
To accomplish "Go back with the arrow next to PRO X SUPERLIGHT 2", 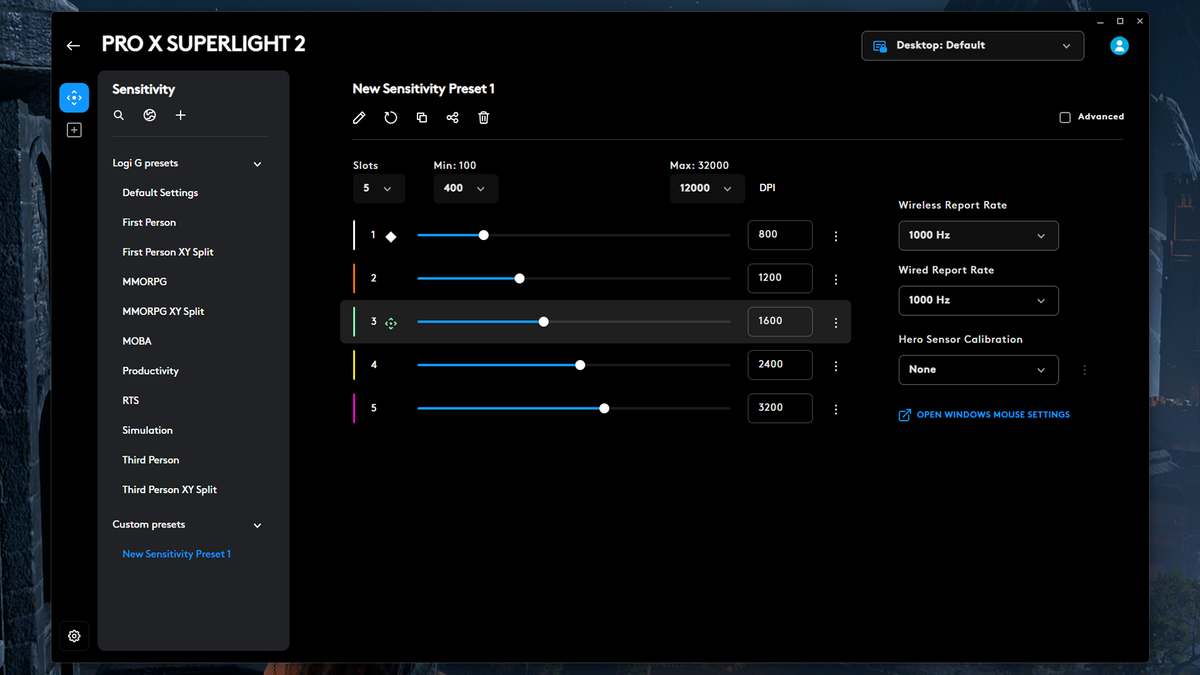I will [73, 46].
